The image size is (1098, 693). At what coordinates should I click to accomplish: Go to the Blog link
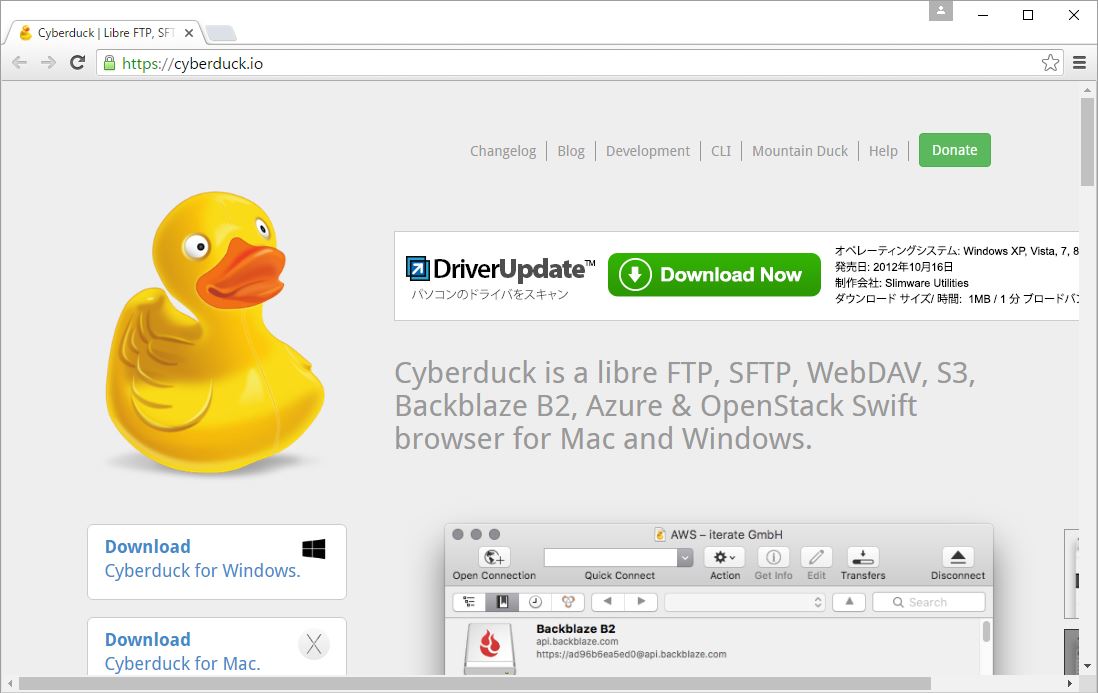coord(571,151)
